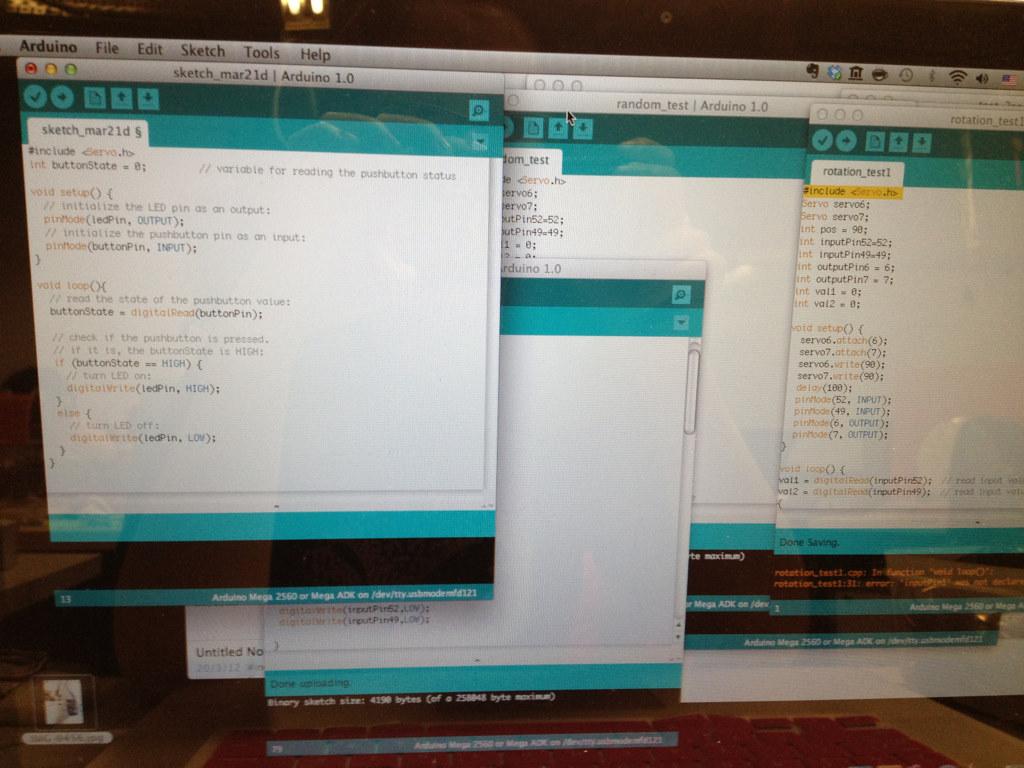
Task: Click Save icon in random_test window
Action: point(583,129)
